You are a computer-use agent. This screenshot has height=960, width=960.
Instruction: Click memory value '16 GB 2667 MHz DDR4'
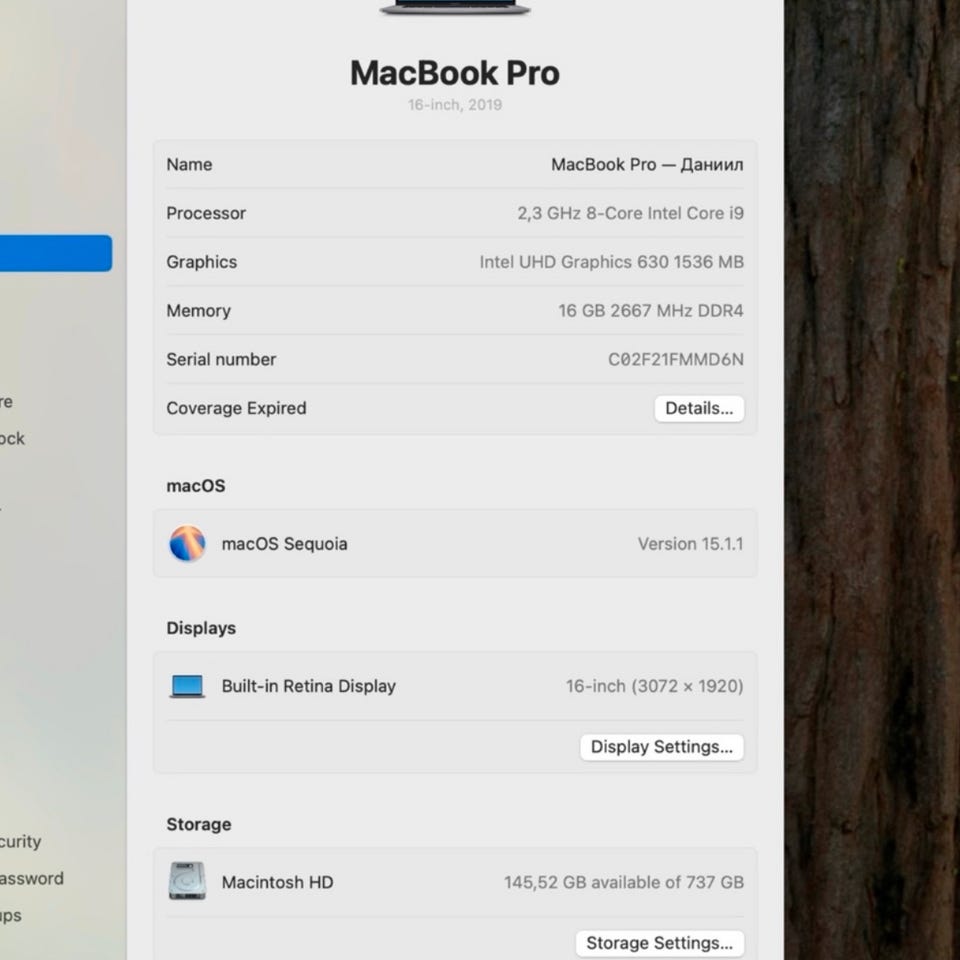[651, 311]
